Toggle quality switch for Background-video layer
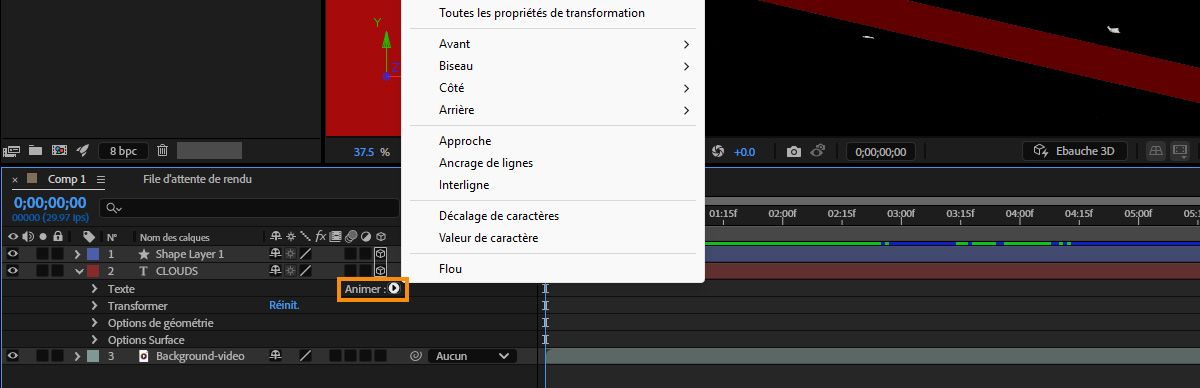Screen dimensions: 1200x388 tap(306, 356)
